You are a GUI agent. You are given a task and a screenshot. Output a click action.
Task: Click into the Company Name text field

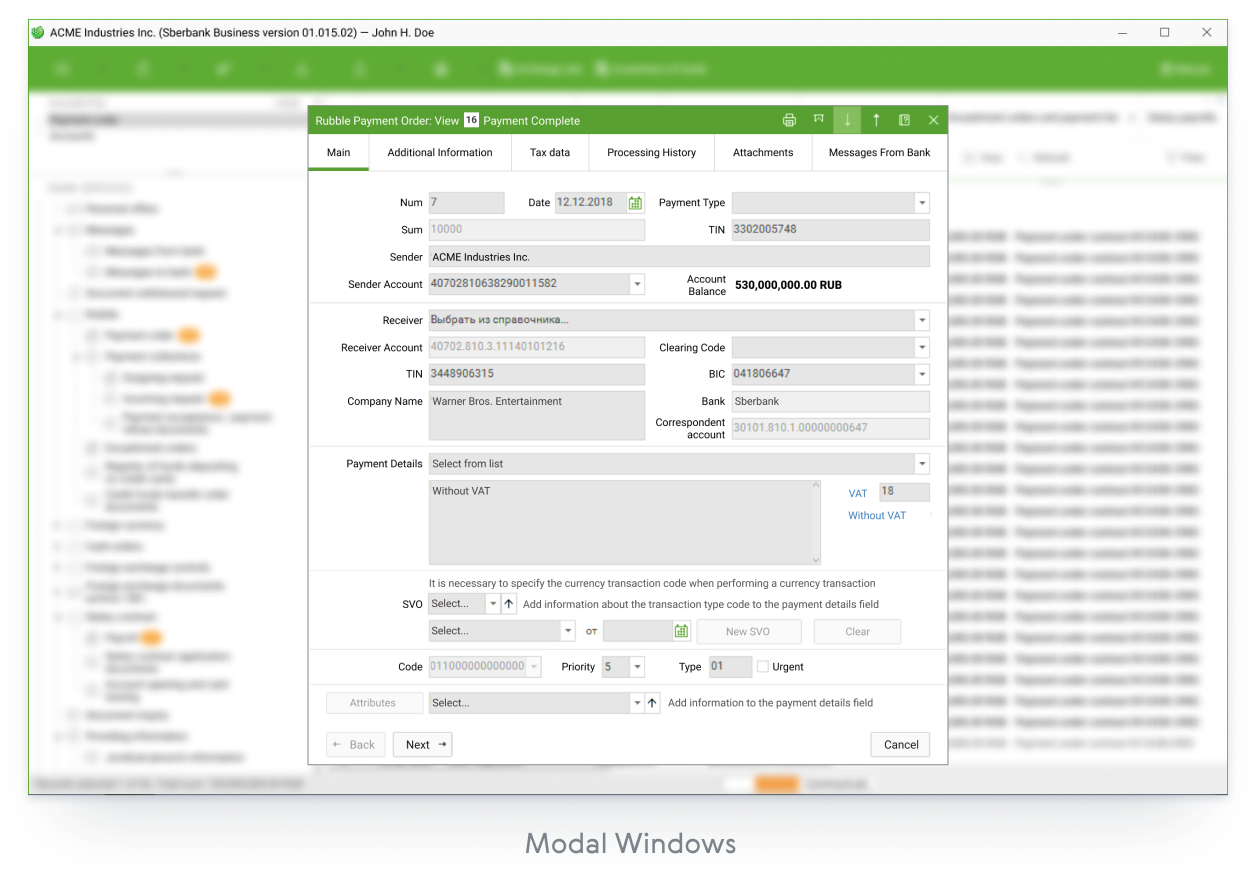(x=536, y=415)
